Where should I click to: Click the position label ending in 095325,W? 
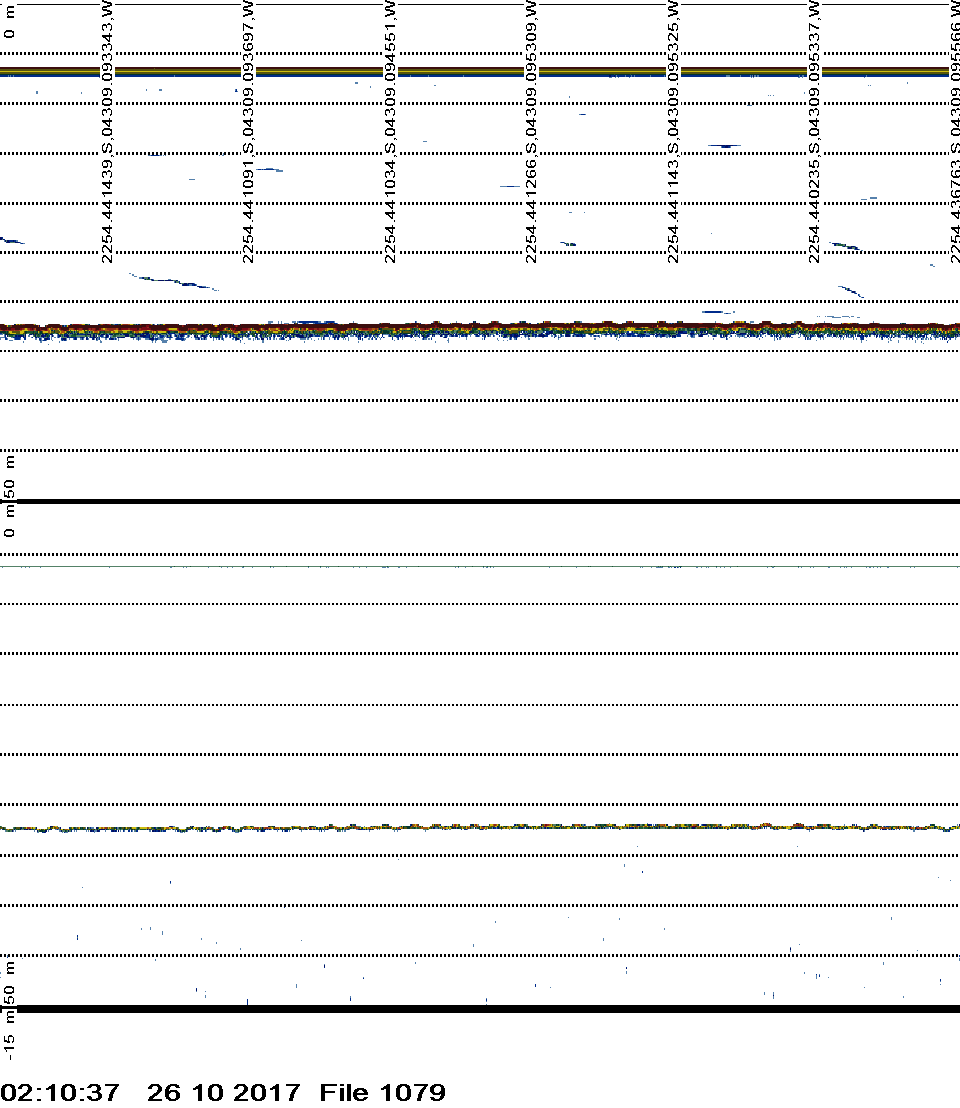pyautogui.click(x=673, y=130)
